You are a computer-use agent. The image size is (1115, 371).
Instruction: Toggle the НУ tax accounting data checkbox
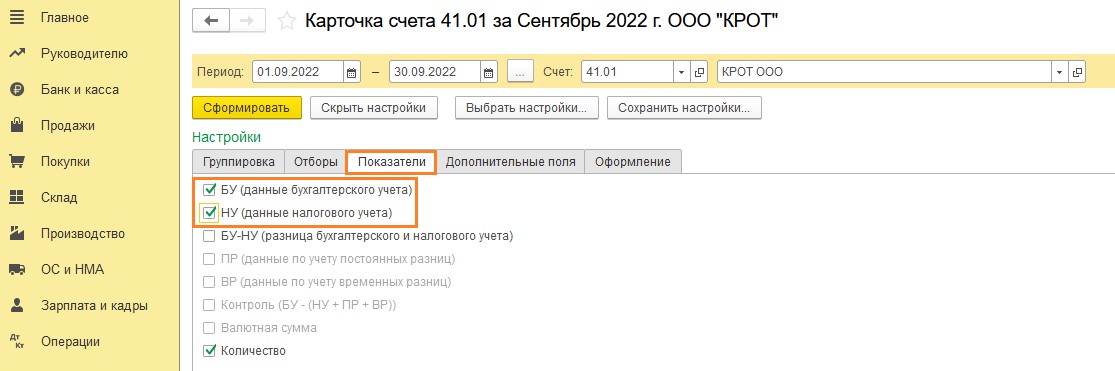tap(209, 212)
